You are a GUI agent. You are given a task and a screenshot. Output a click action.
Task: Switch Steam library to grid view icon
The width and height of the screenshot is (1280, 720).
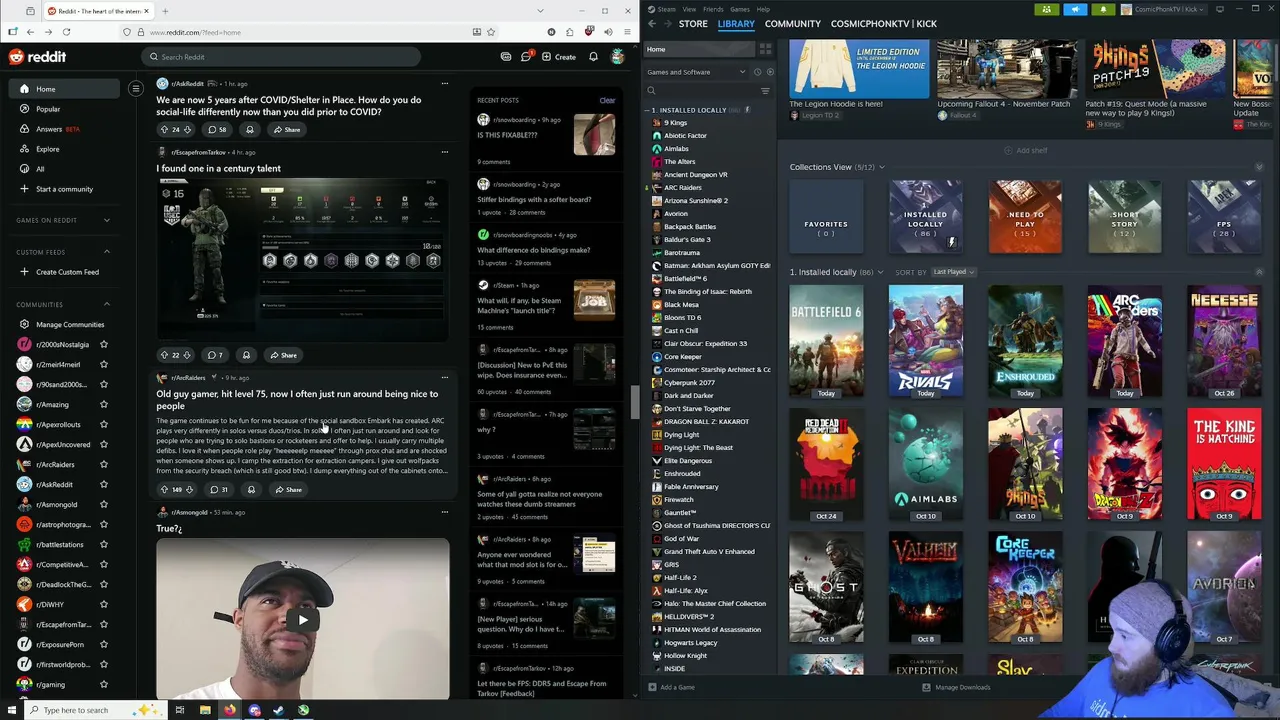(x=765, y=49)
